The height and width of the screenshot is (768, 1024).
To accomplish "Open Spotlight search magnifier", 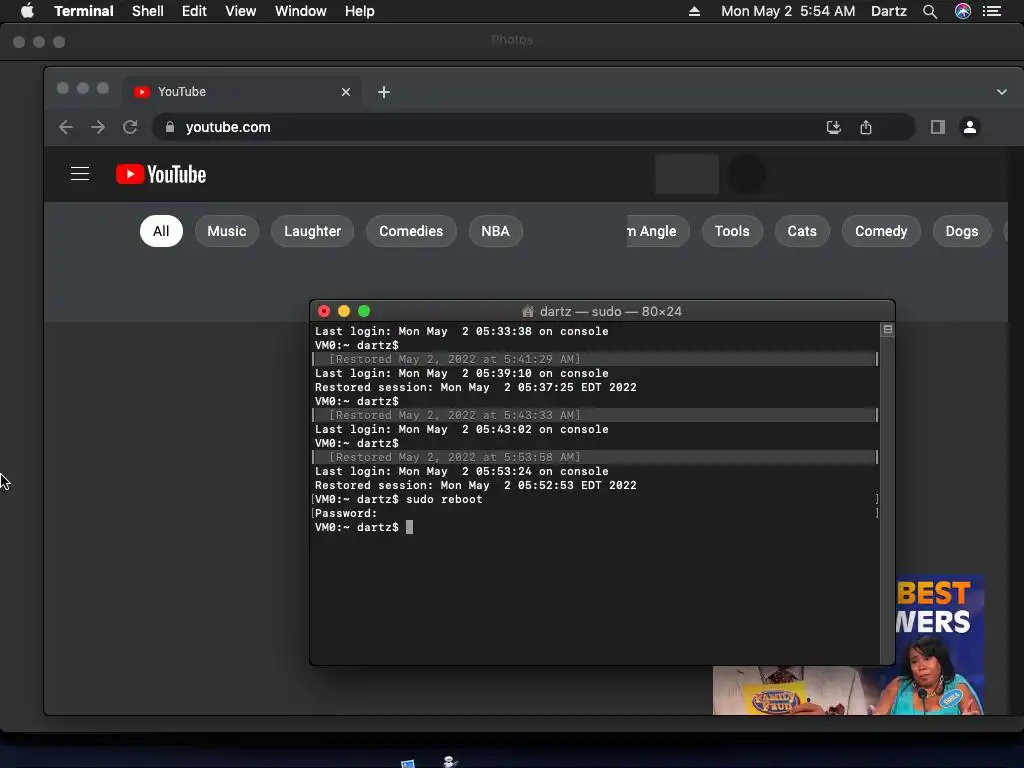I will pos(930,11).
